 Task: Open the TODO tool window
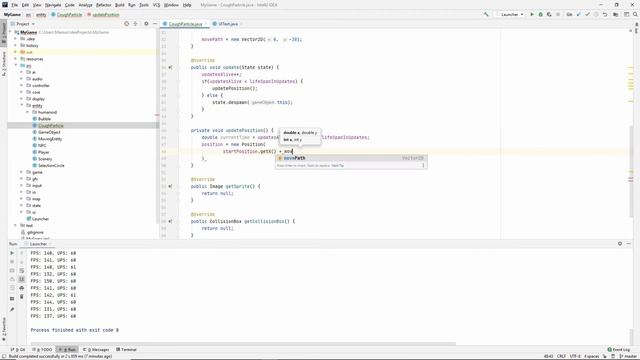pyautogui.click(x=42, y=349)
